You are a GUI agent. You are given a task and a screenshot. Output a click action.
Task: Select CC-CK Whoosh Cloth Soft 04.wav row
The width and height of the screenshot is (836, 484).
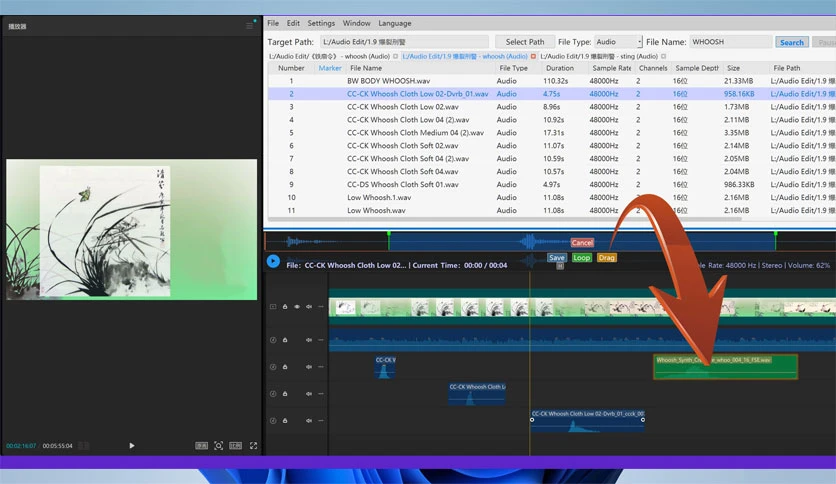click(x=552, y=172)
